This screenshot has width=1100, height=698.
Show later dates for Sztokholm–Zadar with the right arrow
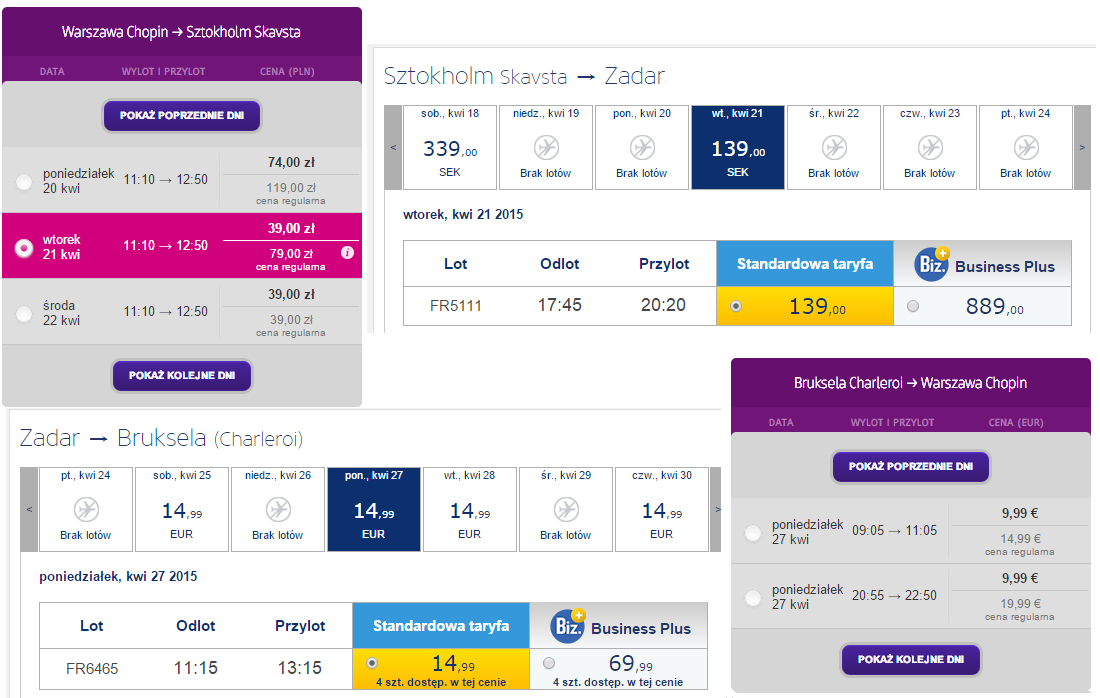[x=1082, y=147]
